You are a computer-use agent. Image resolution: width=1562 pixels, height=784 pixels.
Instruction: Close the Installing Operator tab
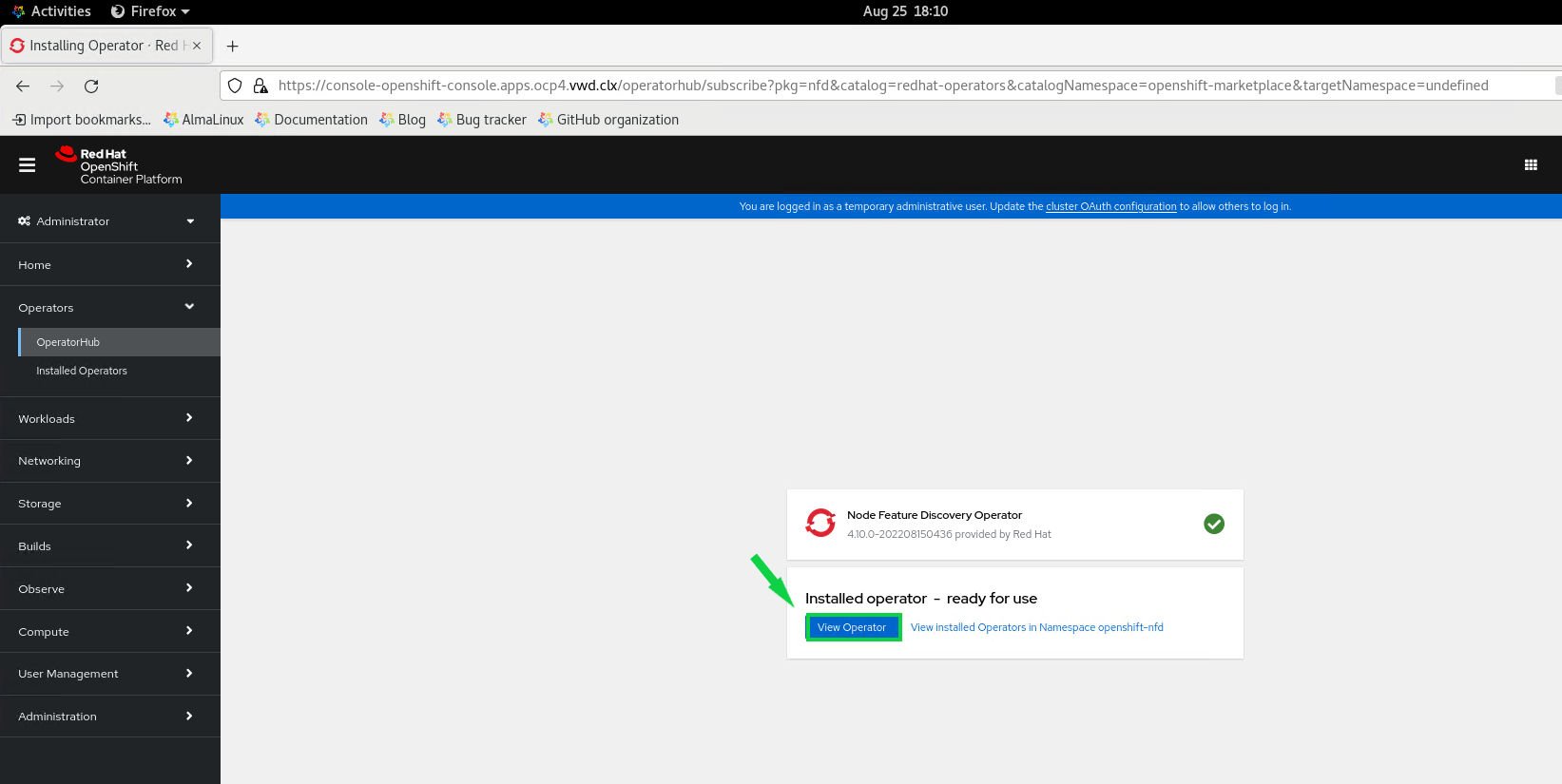197,46
